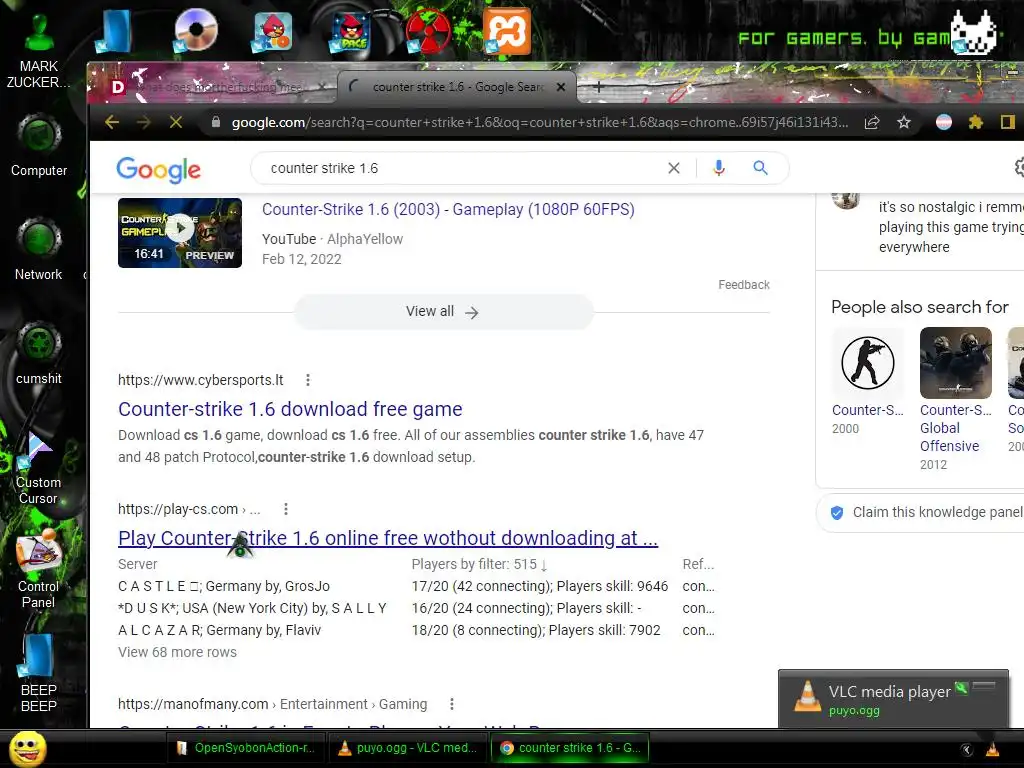This screenshot has width=1024, height=768.
Task: Select the counter strike 1.6 Google tab
Action: (x=457, y=86)
